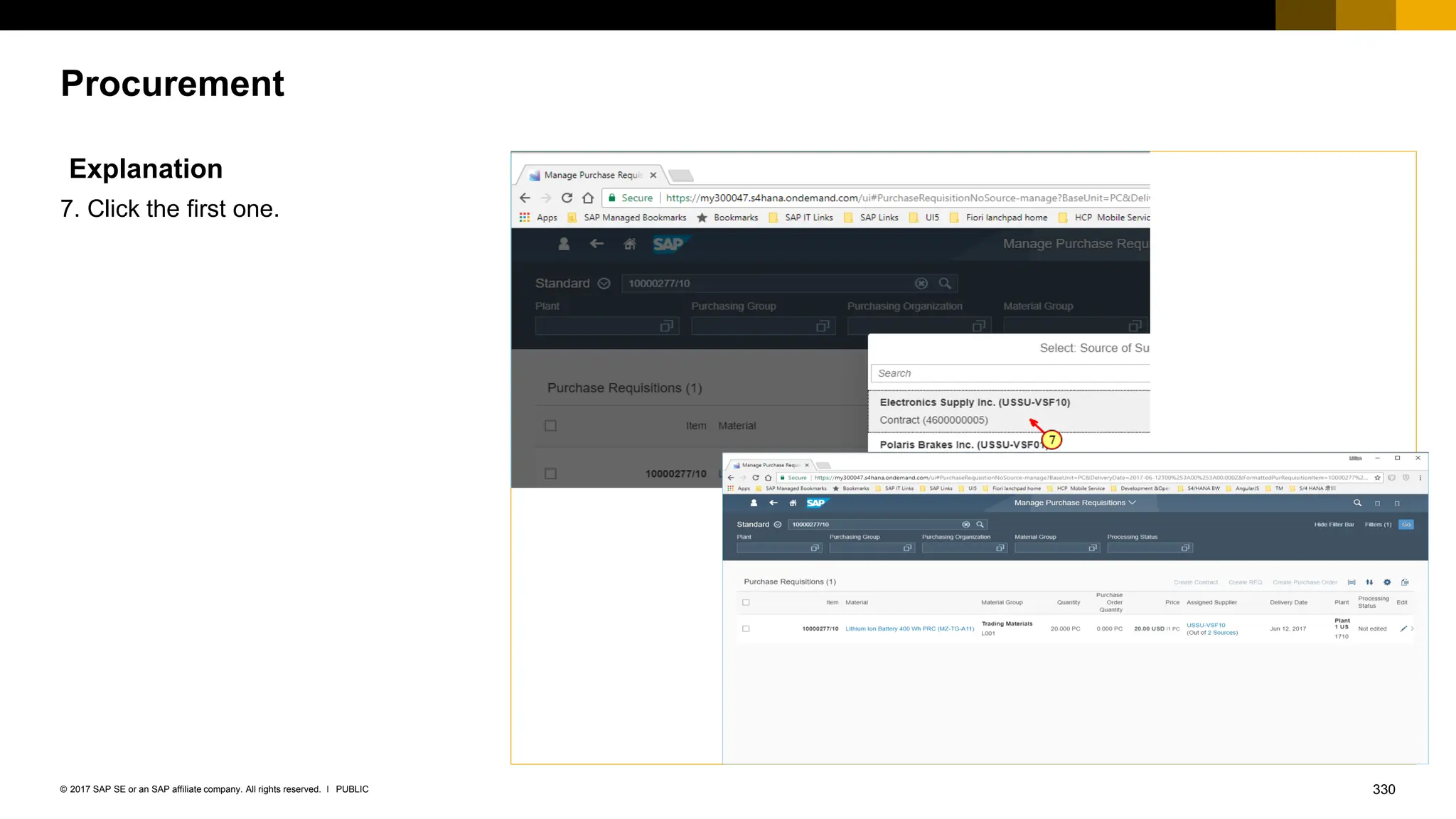The image size is (1456, 819).
Task: Close the Manage Purchase Requisitions tab in the upper browser
Action: coord(653,175)
